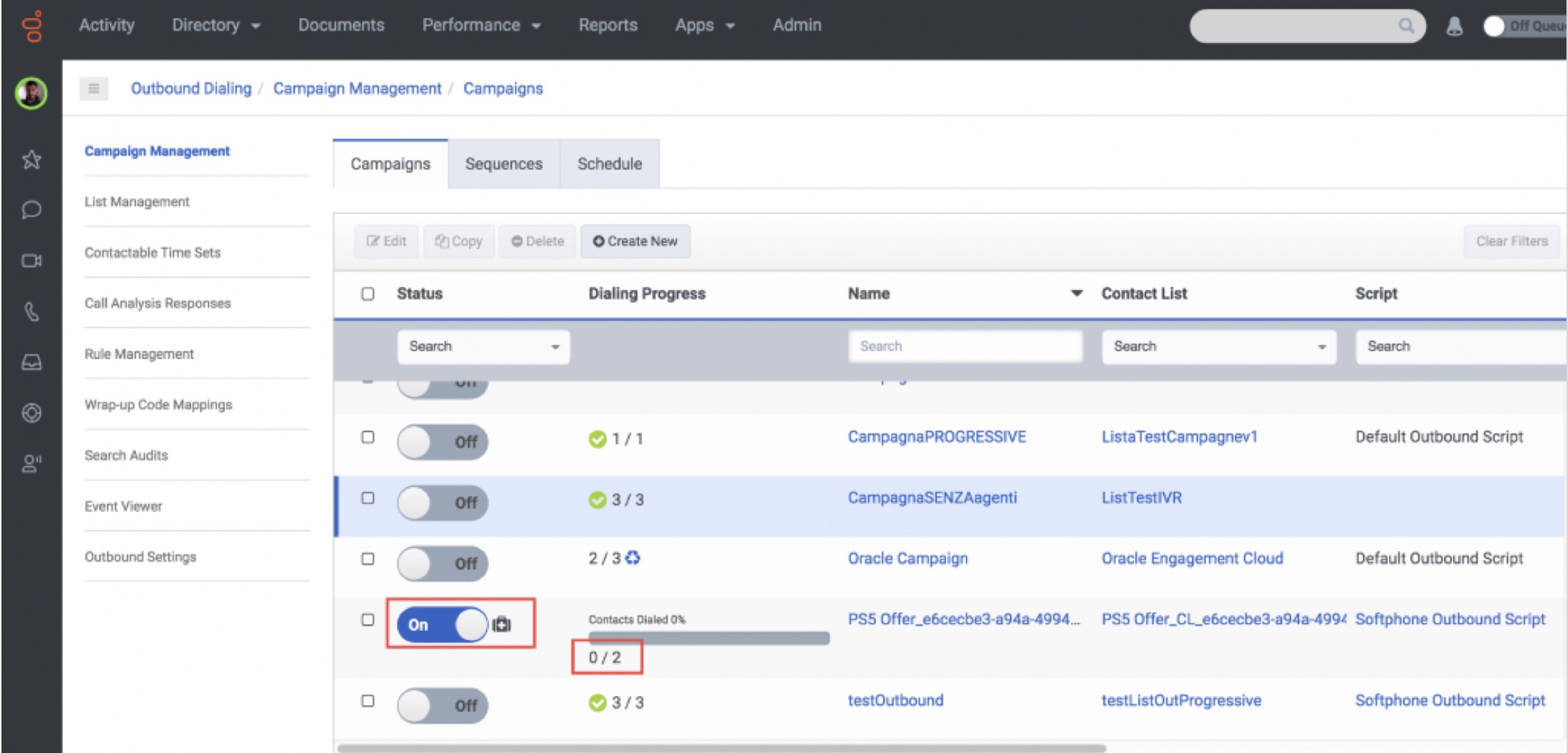
Task: Open the testOutbound campaign link
Action: 895,701
